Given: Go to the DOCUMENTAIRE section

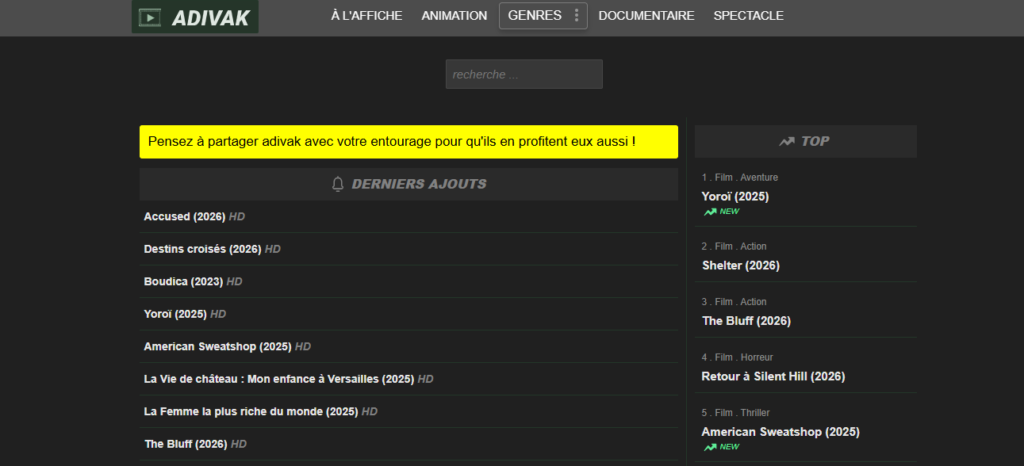Looking at the screenshot, I should pyautogui.click(x=647, y=16).
